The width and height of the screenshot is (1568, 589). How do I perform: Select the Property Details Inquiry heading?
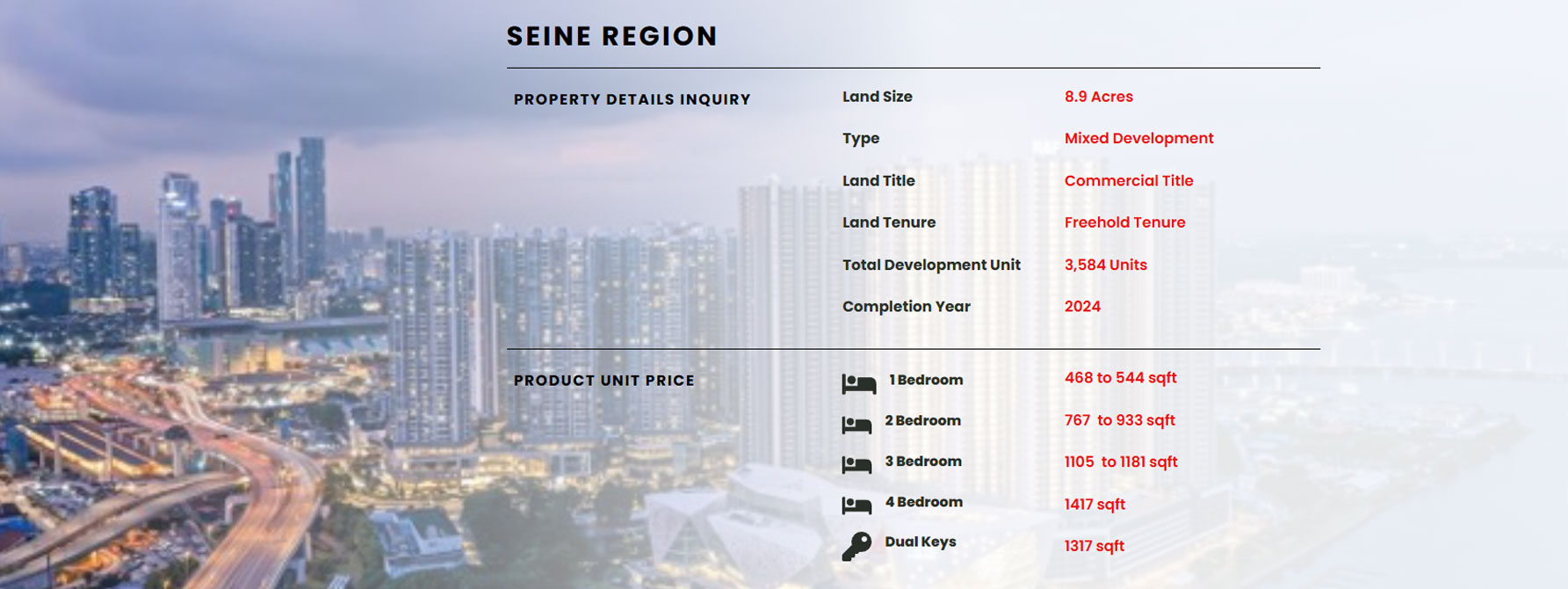(x=632, y=99)
